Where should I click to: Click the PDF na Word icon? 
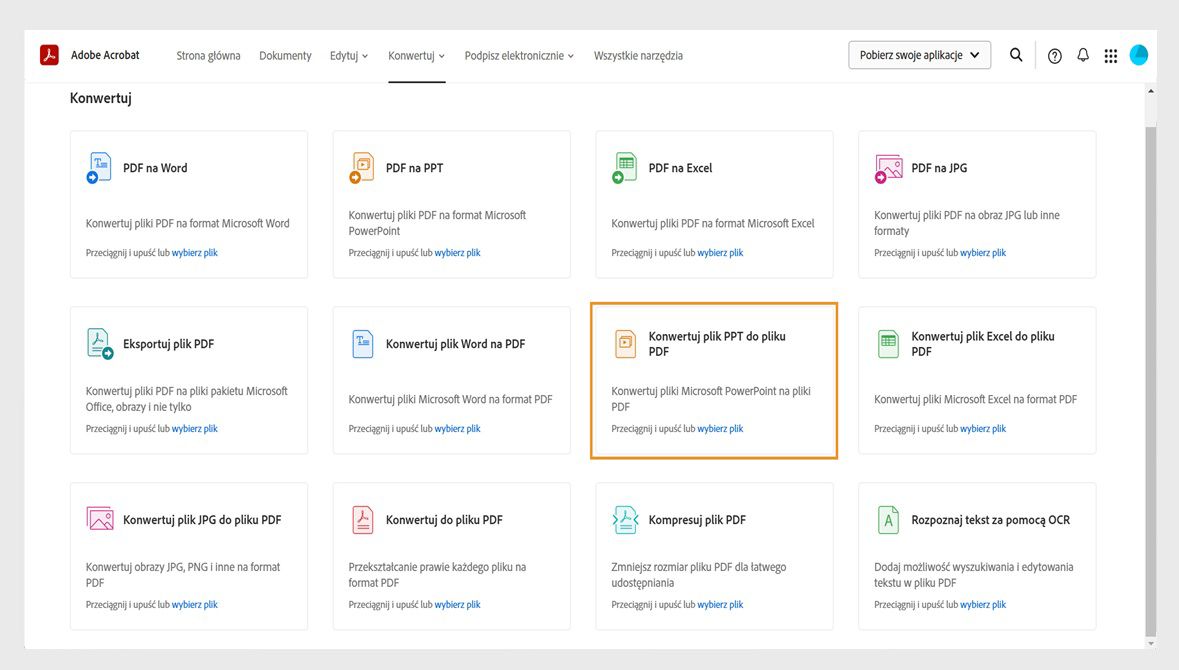point(99,168)
